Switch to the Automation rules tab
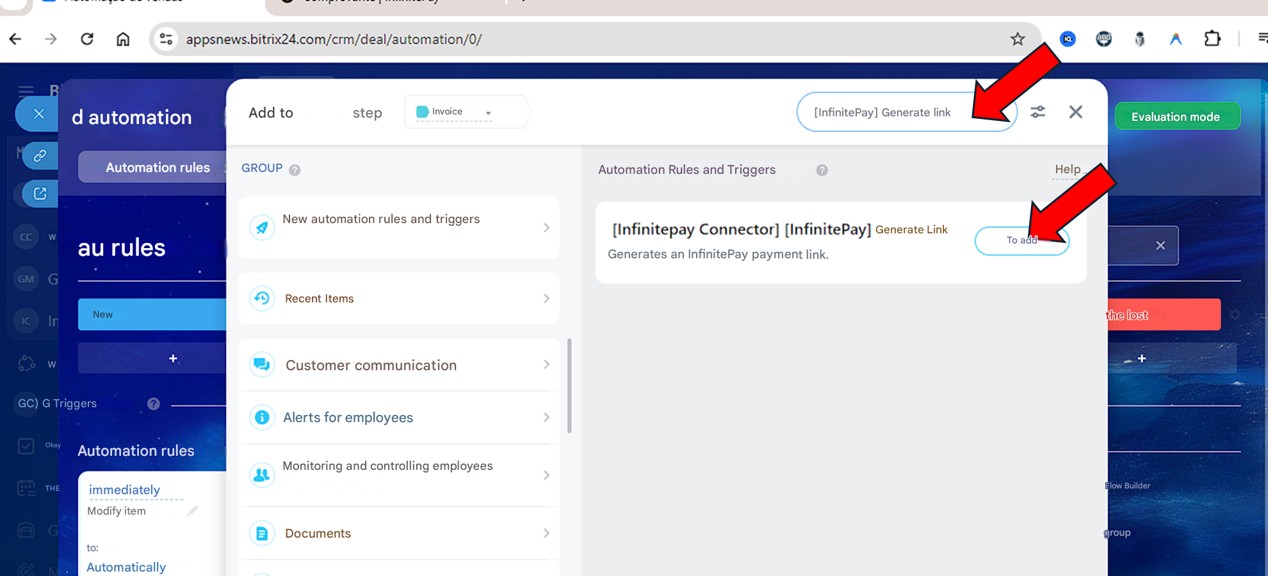Screen dimensions: 1268x576 coord(158,167)
